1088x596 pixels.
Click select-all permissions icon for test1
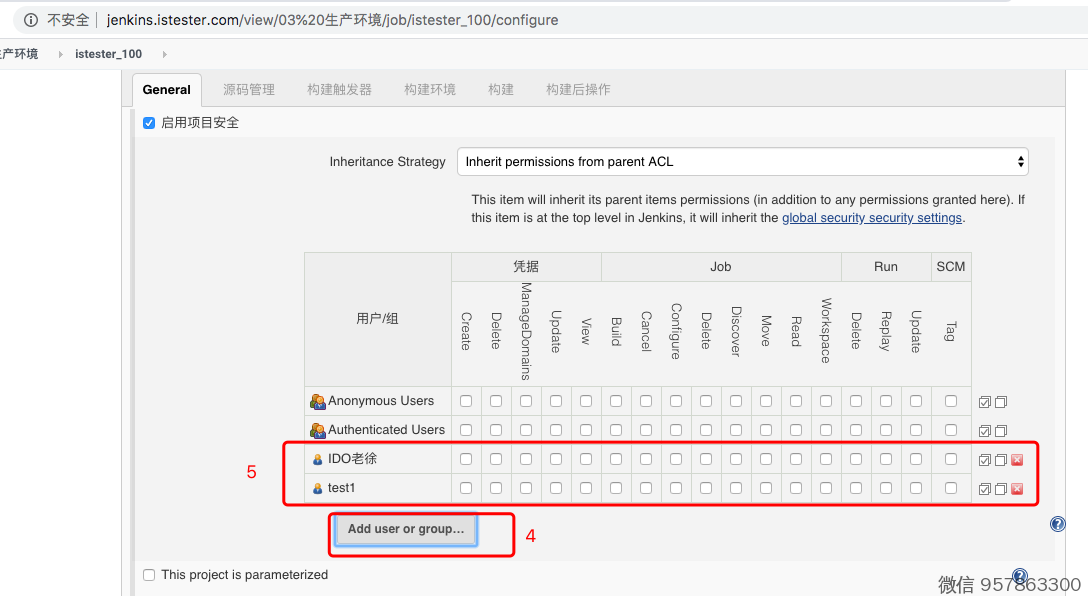984,489
